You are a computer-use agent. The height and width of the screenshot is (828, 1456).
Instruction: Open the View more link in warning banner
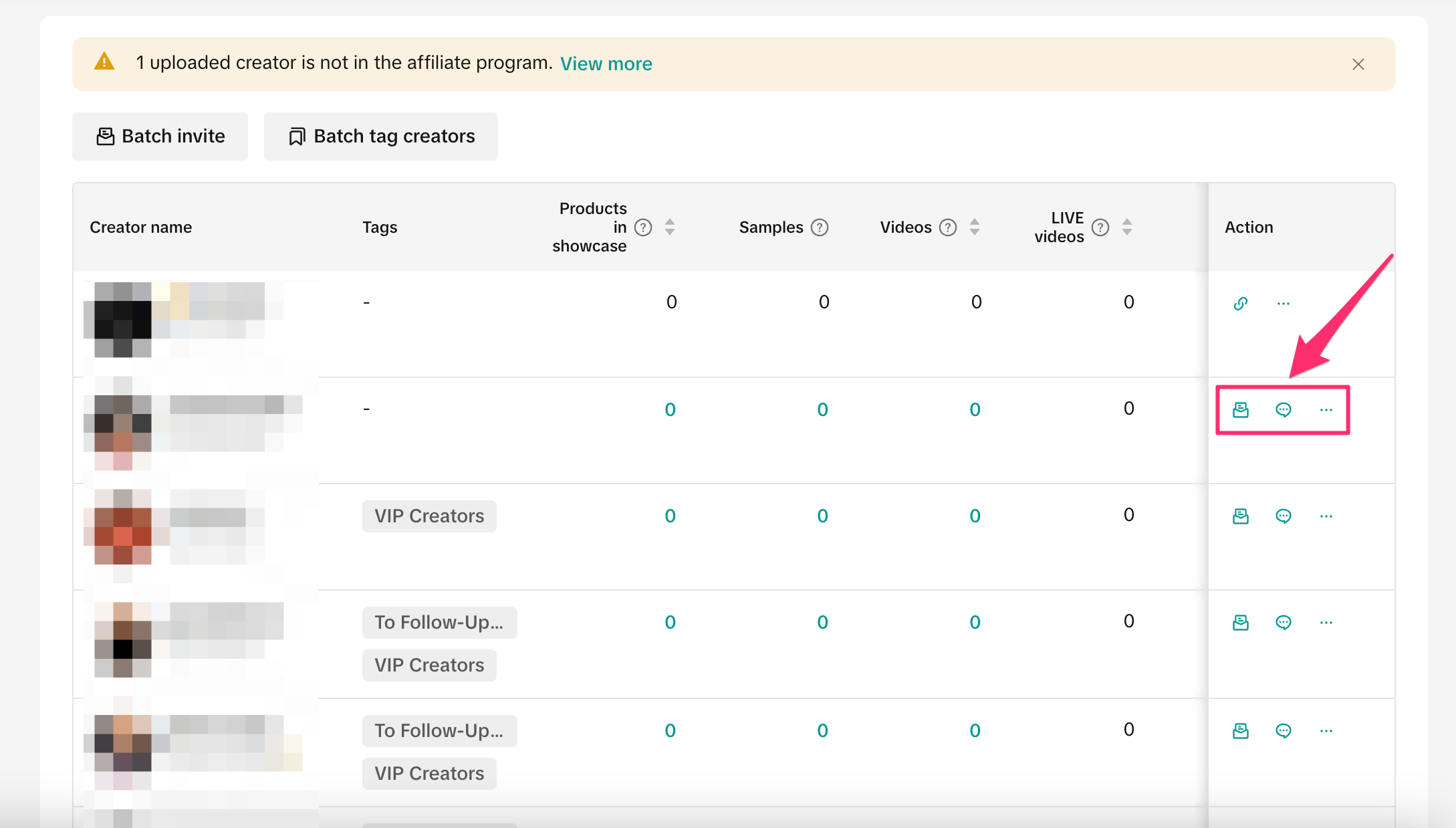pos(606,64)
